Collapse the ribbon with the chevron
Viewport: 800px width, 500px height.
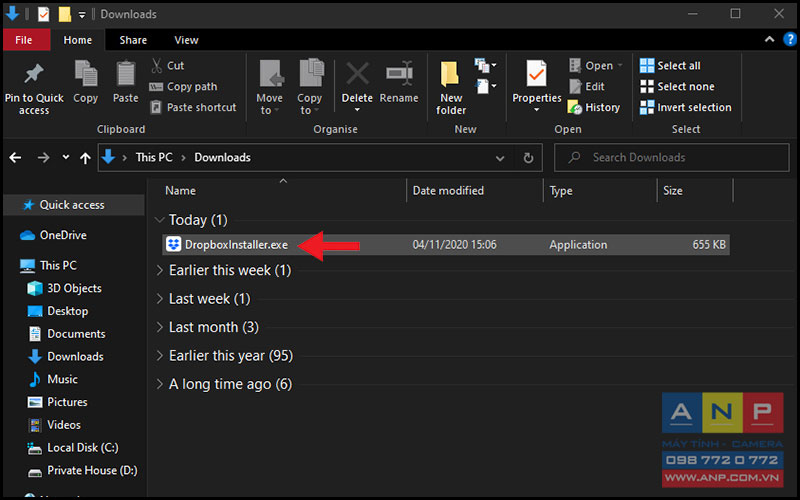coord(769,39)
